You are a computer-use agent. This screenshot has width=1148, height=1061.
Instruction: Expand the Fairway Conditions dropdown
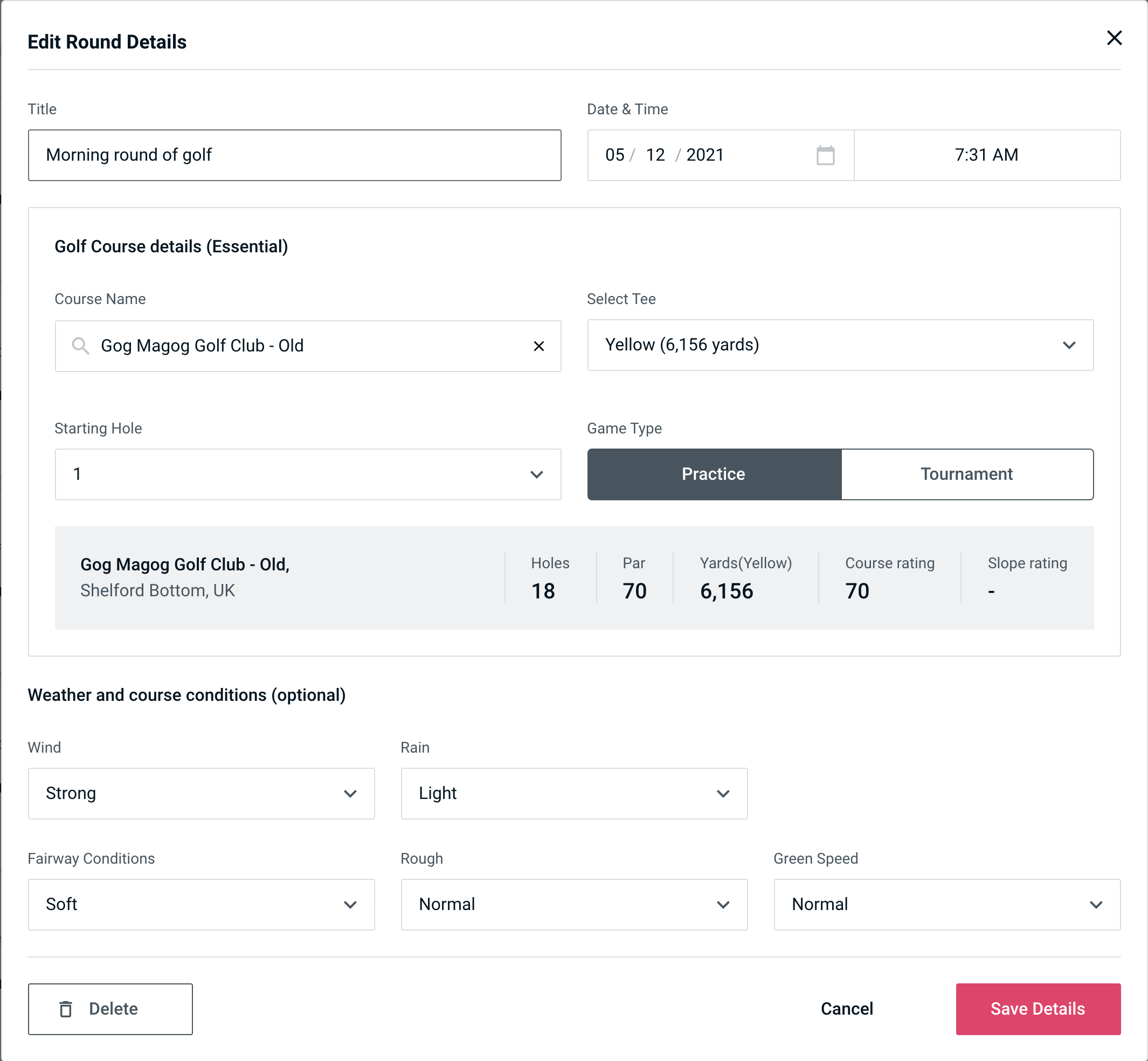201,904
